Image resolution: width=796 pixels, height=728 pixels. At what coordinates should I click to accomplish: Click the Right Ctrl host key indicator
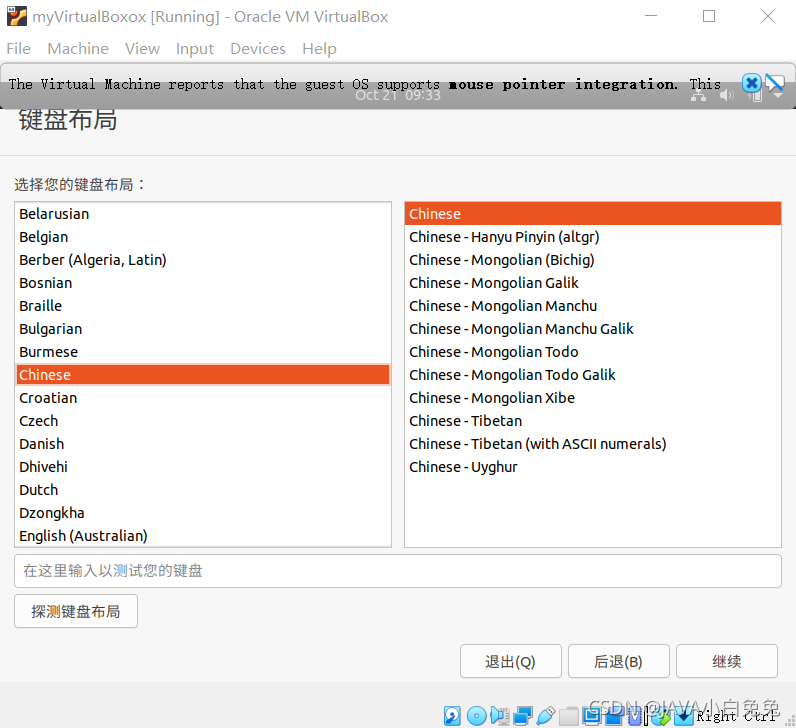point(737,716)
